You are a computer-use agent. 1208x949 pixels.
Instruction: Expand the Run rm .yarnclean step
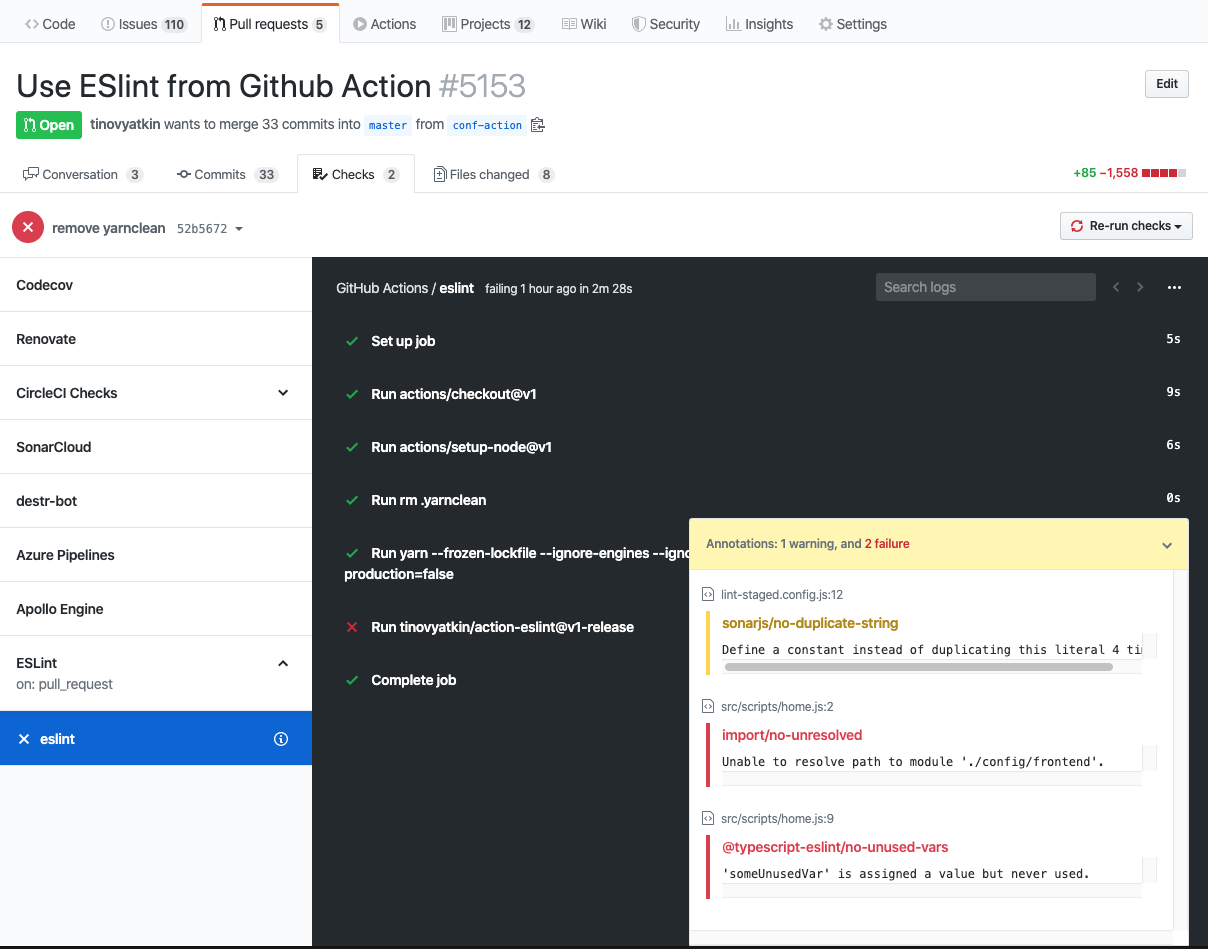(429, 500)
